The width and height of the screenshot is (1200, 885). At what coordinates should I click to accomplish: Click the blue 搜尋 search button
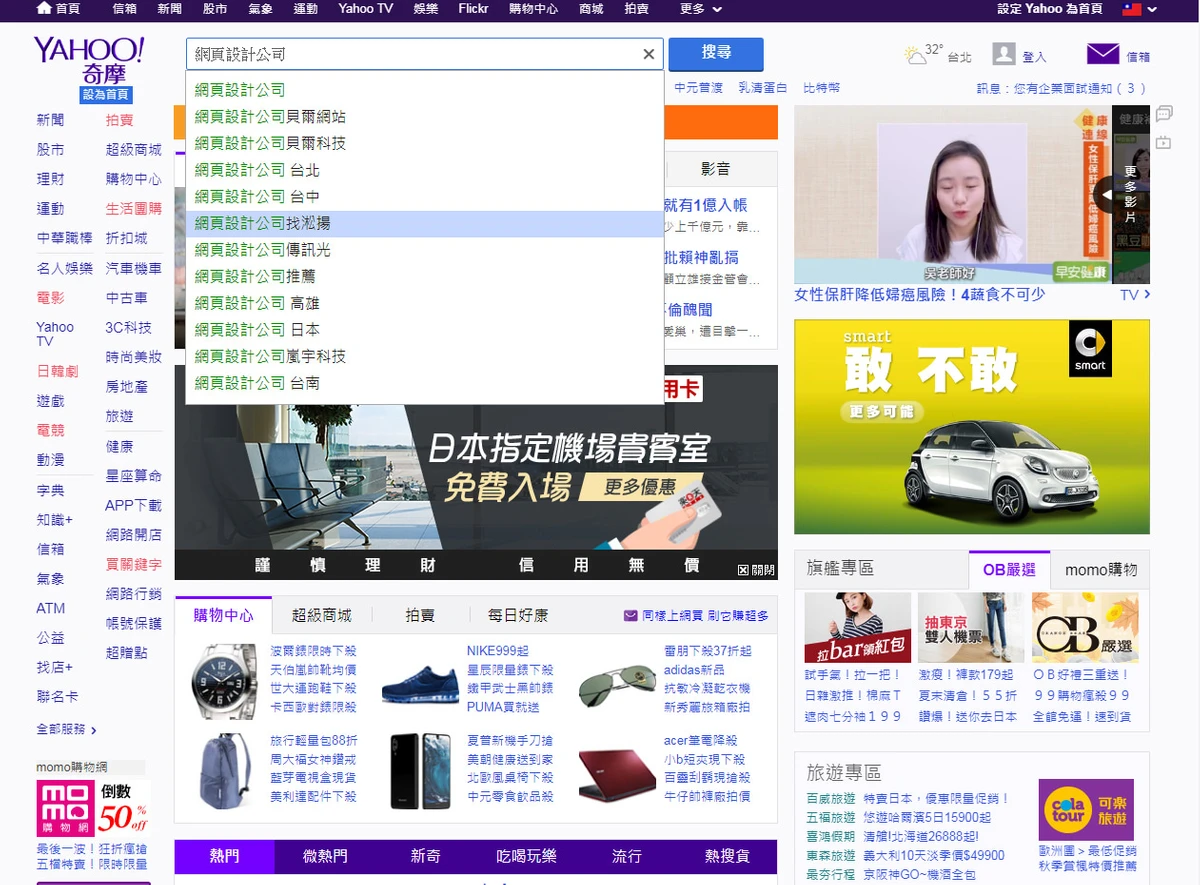[x=716, y=53]
